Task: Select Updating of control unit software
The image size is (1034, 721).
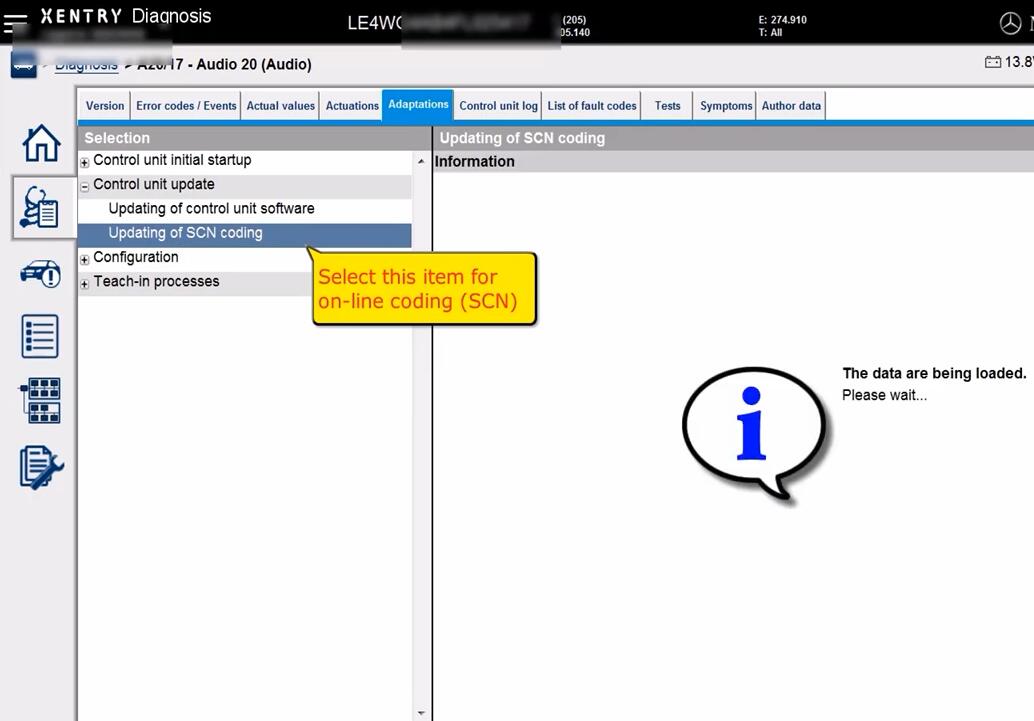Action: click(x=211, y=209)
